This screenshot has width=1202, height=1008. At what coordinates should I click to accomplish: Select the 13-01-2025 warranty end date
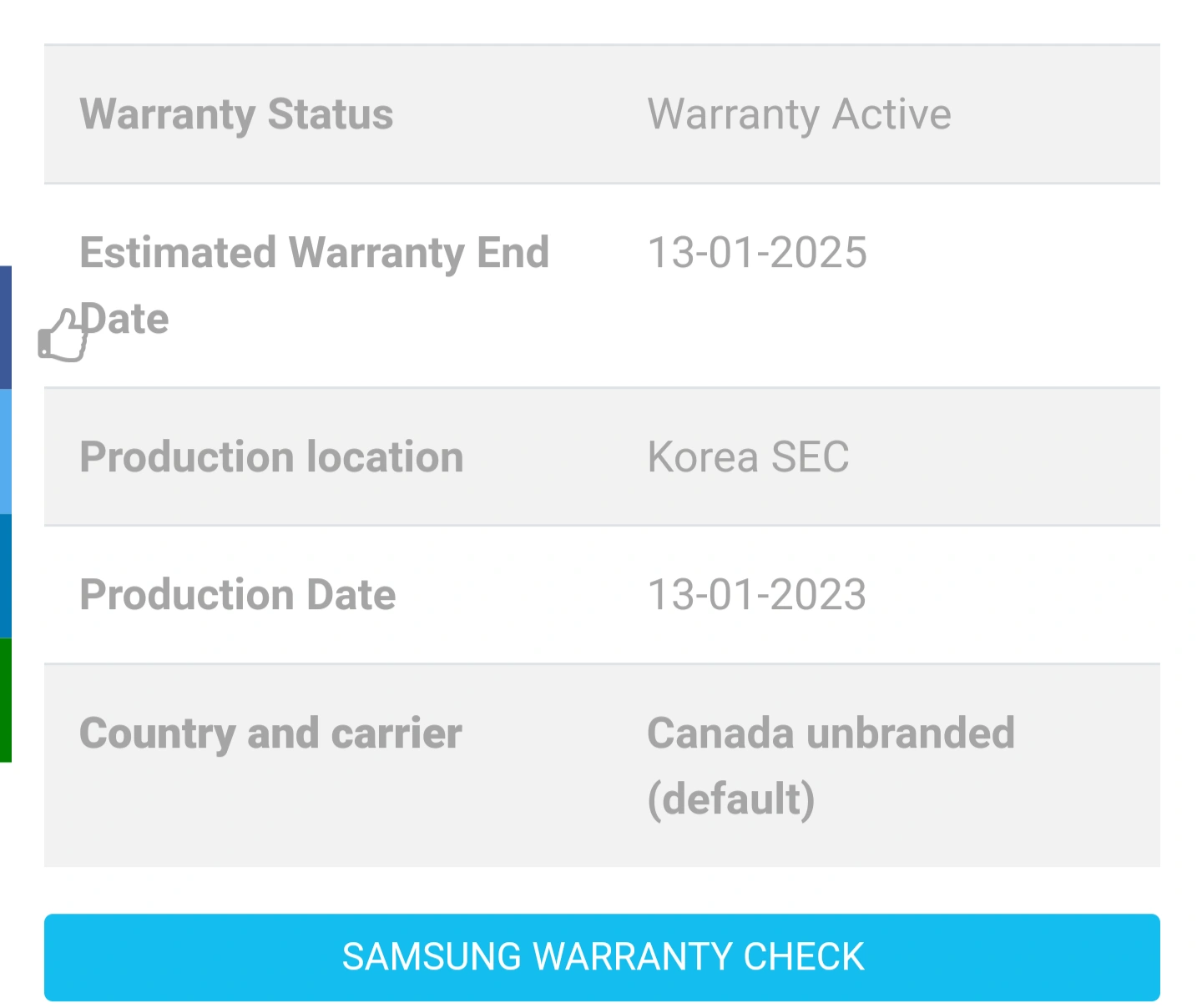pyautogui.click(x=757, y=252)
